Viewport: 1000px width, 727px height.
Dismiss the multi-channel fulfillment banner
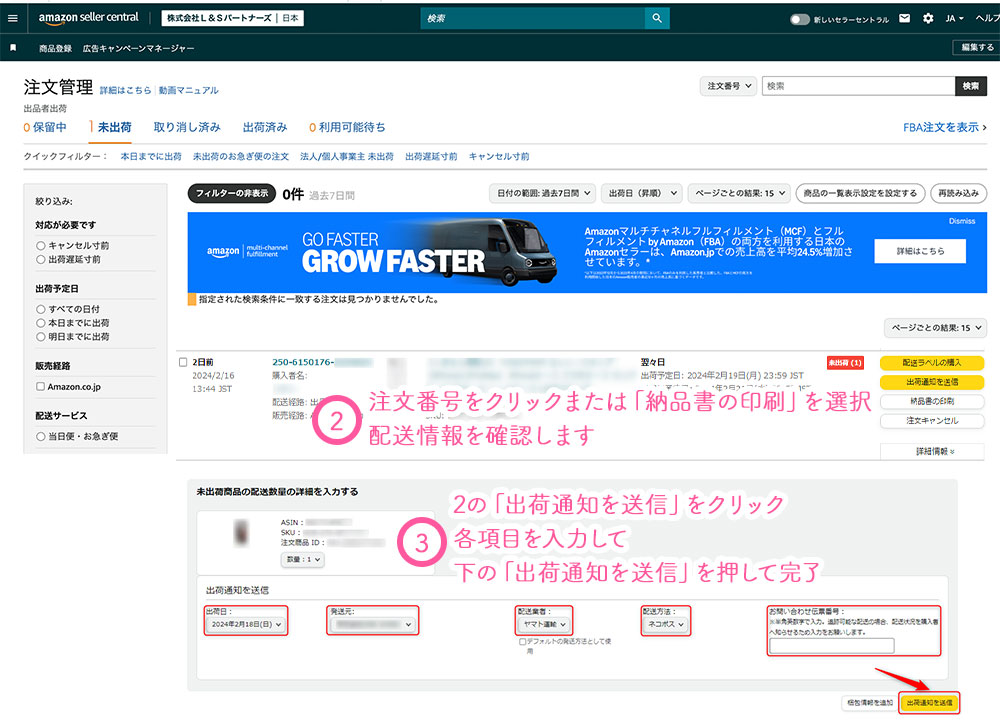[961, 221]
